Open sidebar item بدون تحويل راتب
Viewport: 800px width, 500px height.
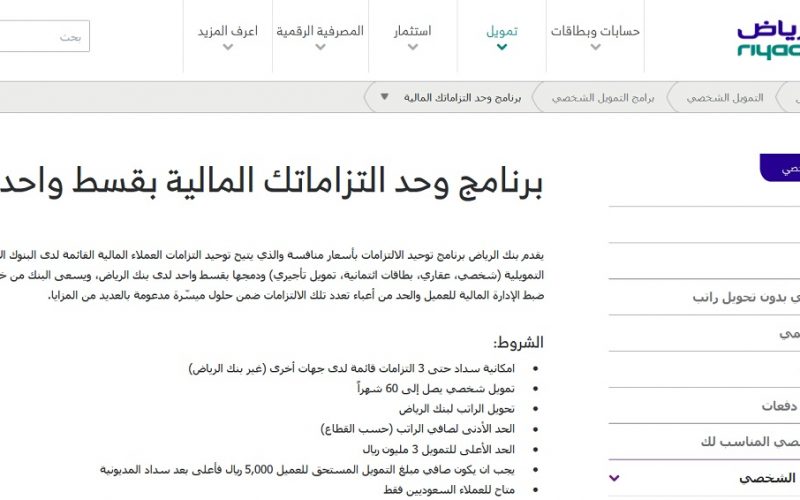pyautogui.click(x=745, y=297)
